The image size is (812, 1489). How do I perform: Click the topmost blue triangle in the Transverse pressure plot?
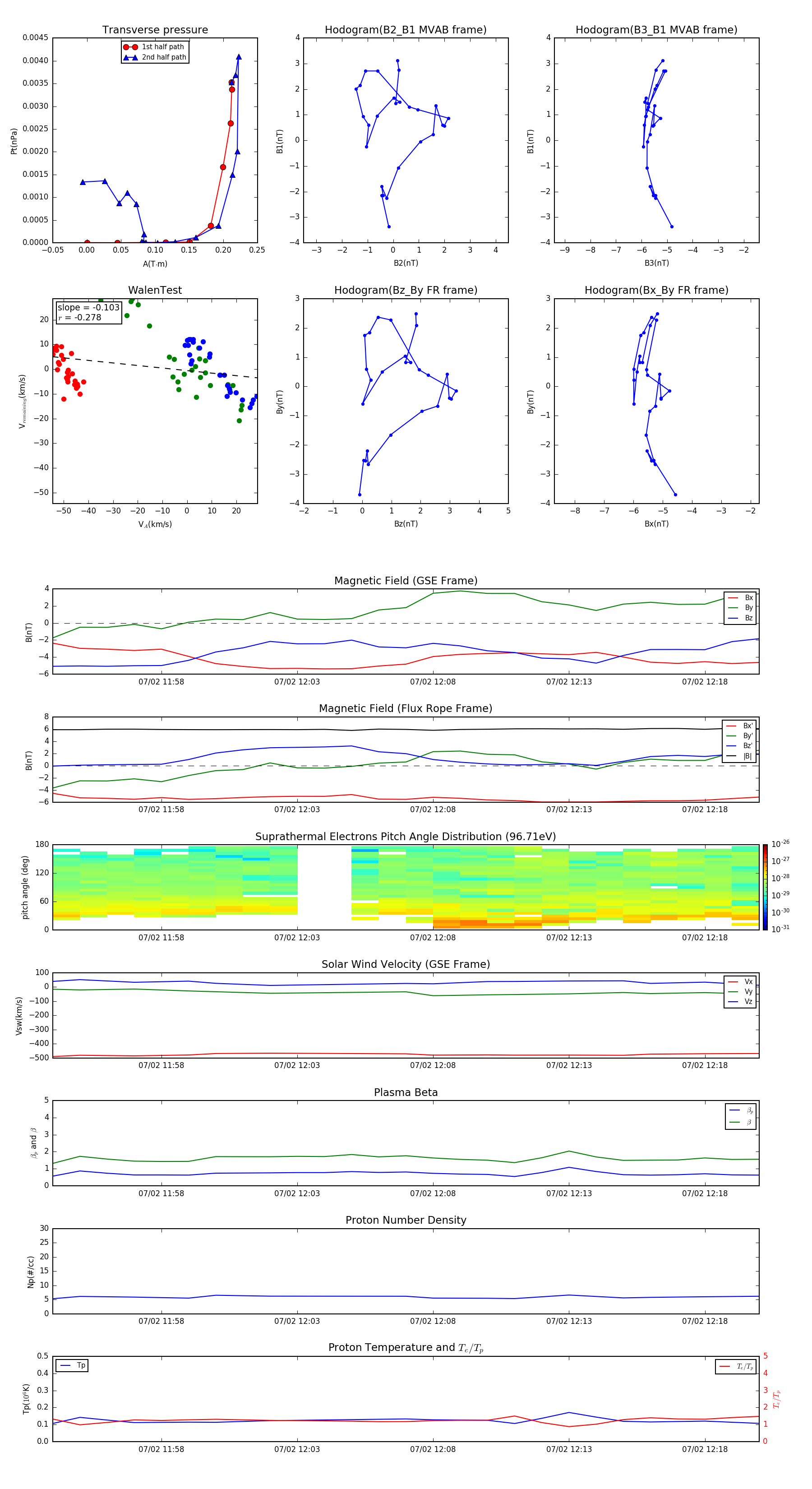239,57
